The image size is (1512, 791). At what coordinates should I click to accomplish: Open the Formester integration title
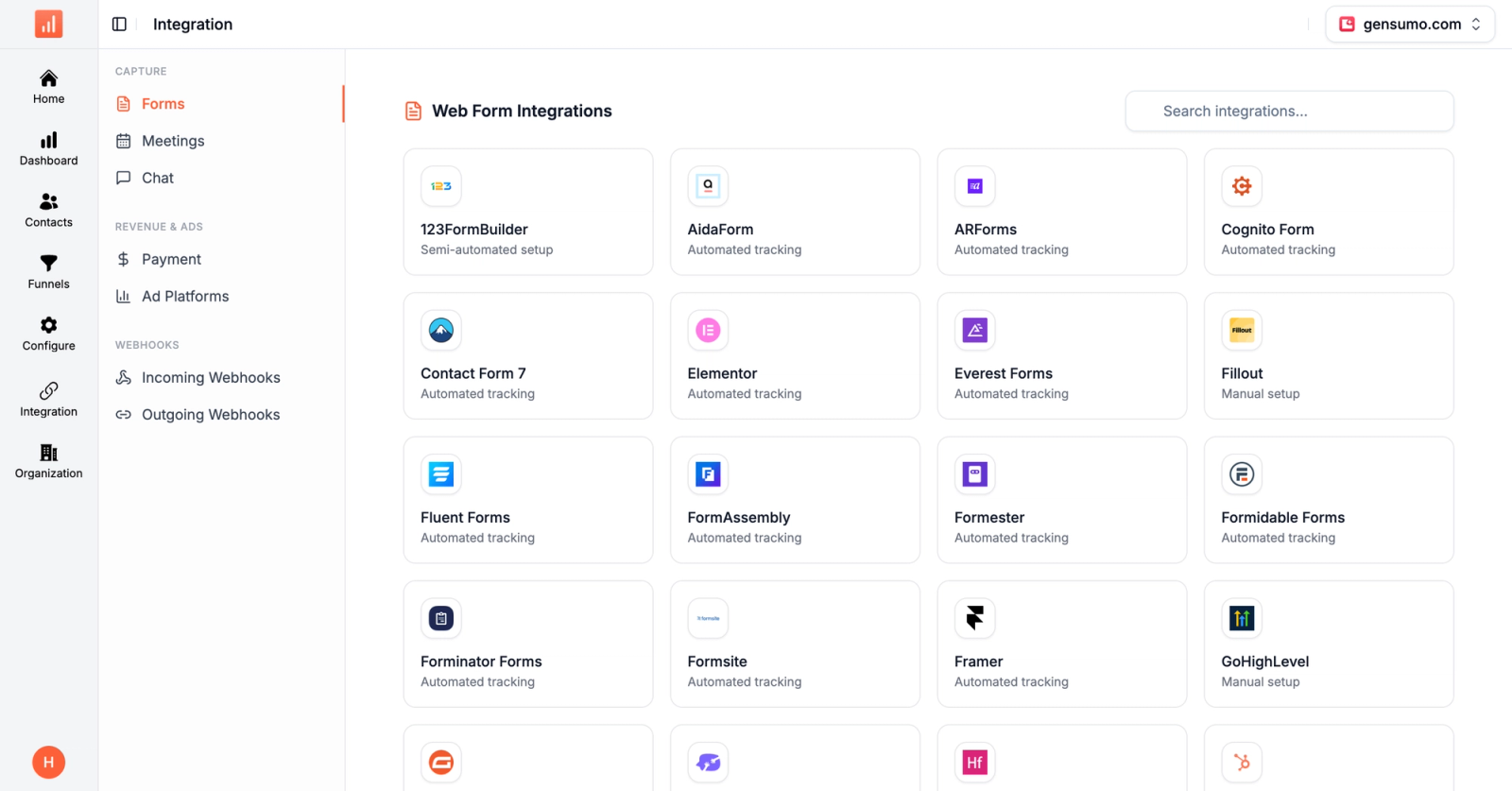[x=989, y=518]
